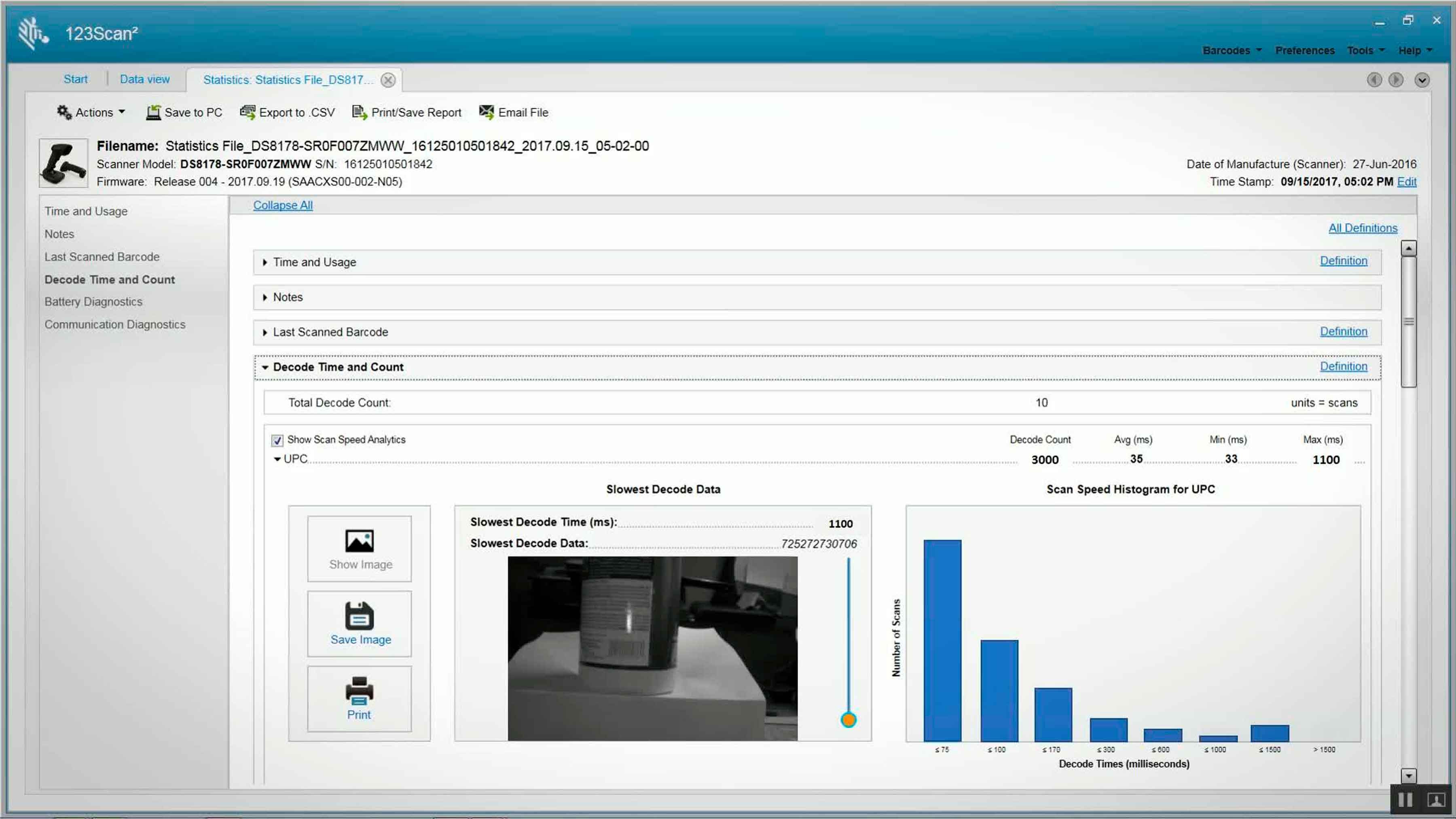Click the orange image slider handle
The width and height of the screenshot is (1456, 819).
pos(849,720)
